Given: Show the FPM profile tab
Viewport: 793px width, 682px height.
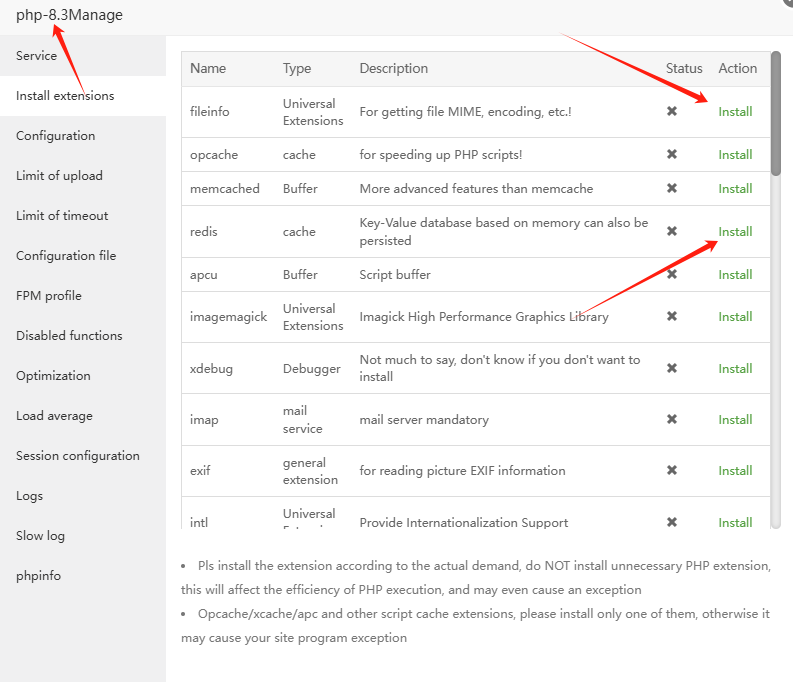Looking at the screenshot, I should coord(49,296).
